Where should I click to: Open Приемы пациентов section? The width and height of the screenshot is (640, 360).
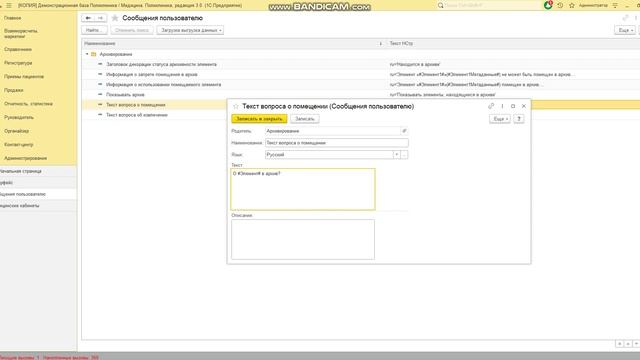click(x=24, y=76)
